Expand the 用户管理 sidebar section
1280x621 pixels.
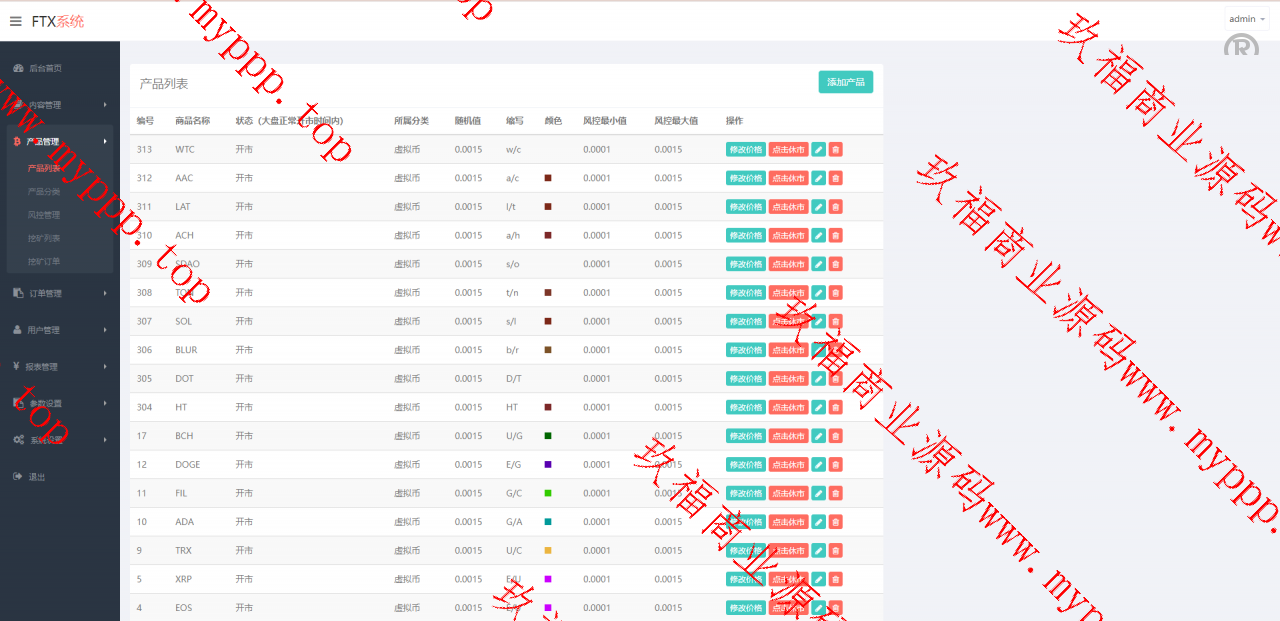[x=60, y=330]
